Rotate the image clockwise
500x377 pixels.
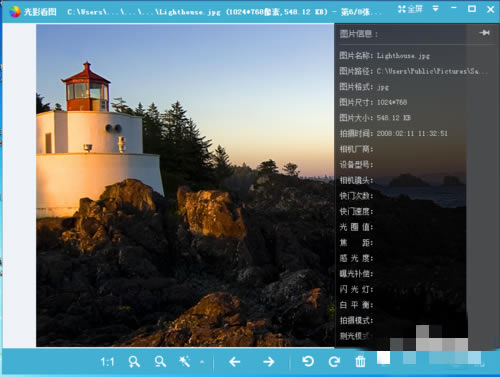click(x=334, y=361)
